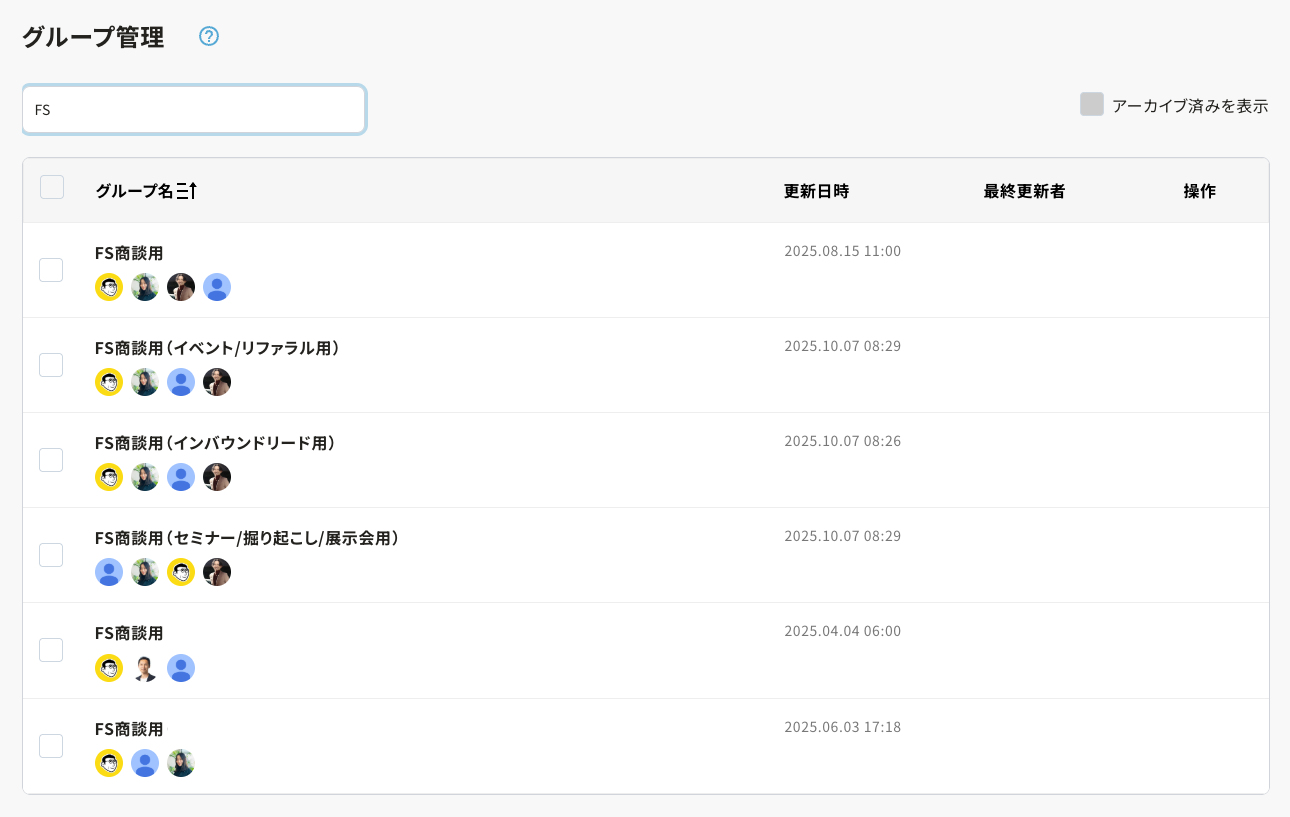The height and width of the screenshot is (817, 1290).
Task: Click the blue default avatar in the 2025.06.03 row
Action: point(145,763)
